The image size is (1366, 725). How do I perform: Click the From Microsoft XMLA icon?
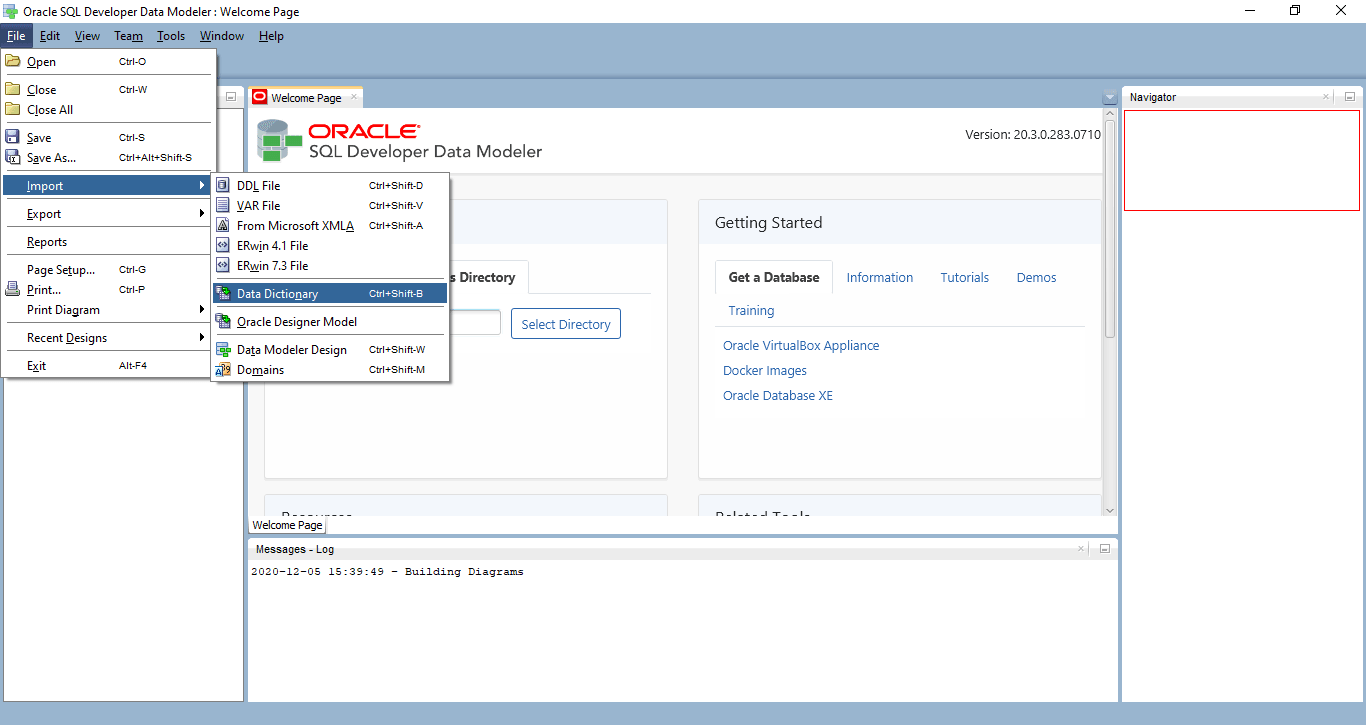point(223,225)
